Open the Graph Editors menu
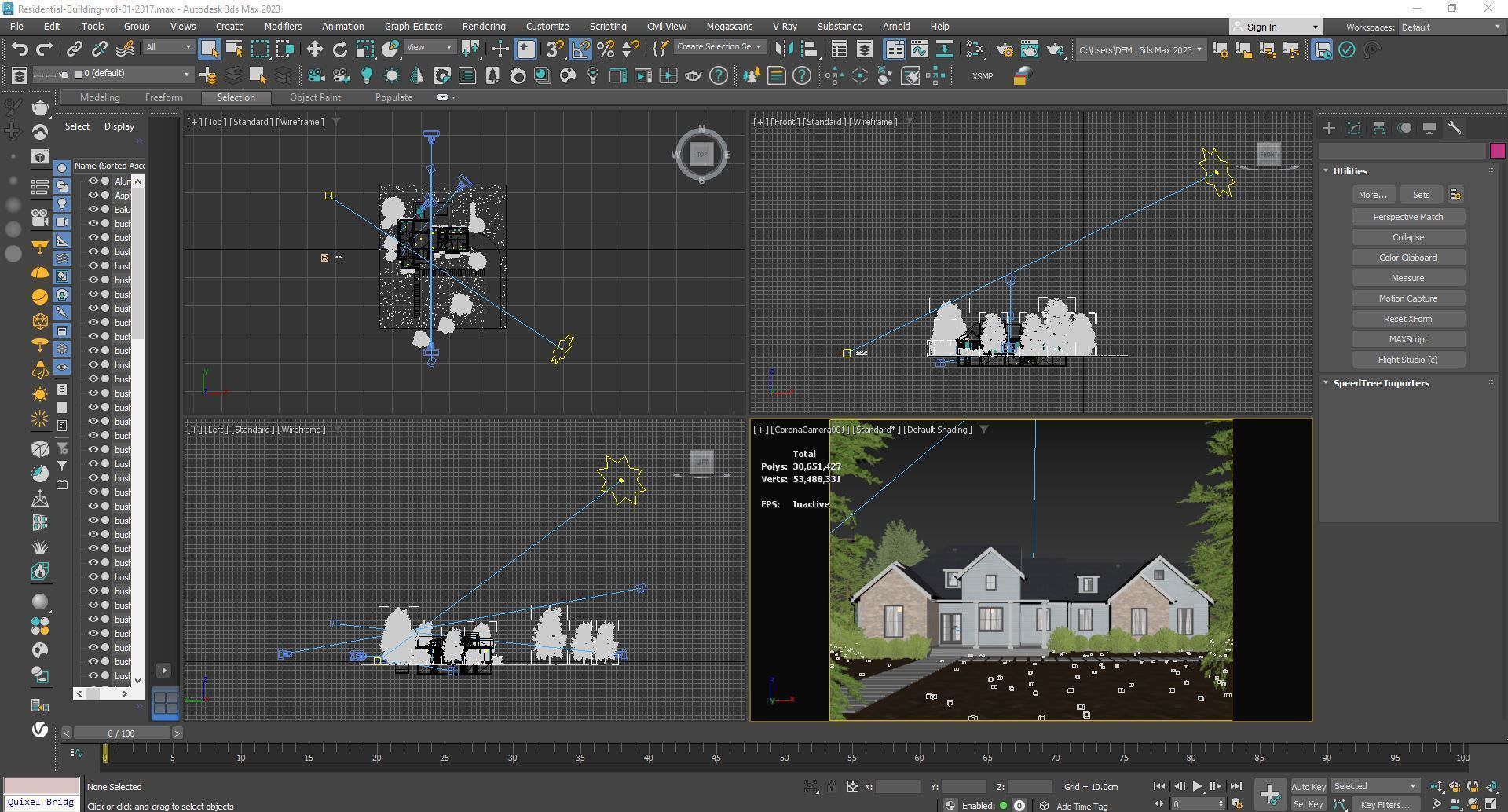1508x812 pixels. 413,27
